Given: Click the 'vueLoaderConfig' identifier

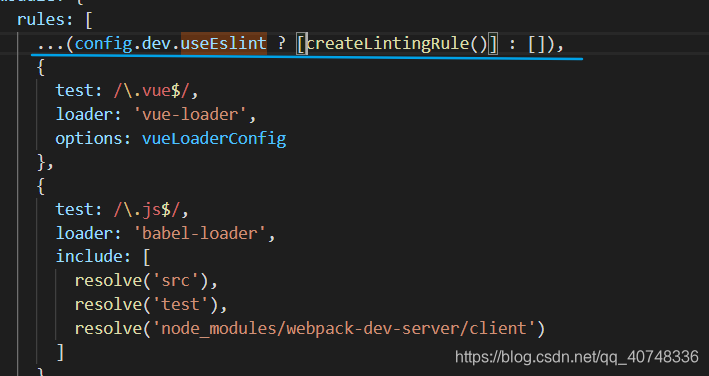Looking at the screenshot, I should (214, 139).
